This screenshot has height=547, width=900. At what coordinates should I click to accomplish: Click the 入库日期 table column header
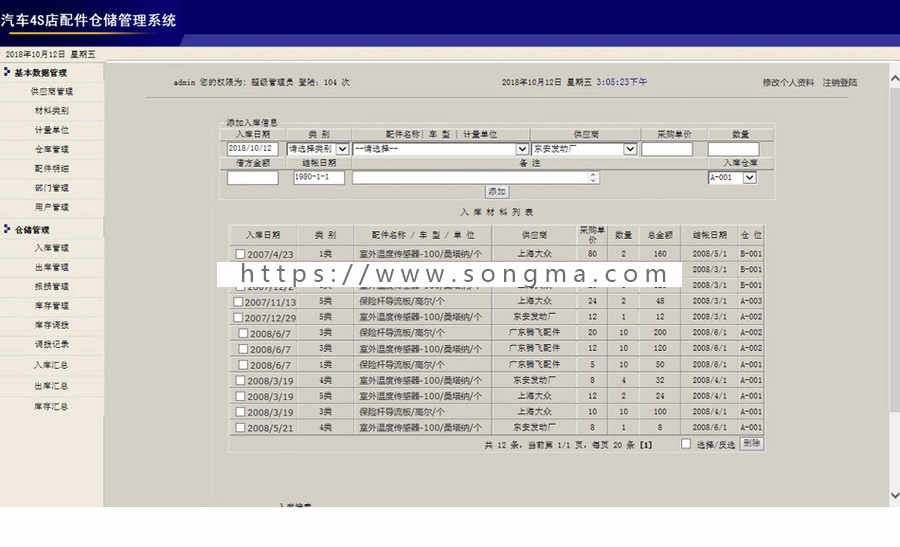(263, 235)
